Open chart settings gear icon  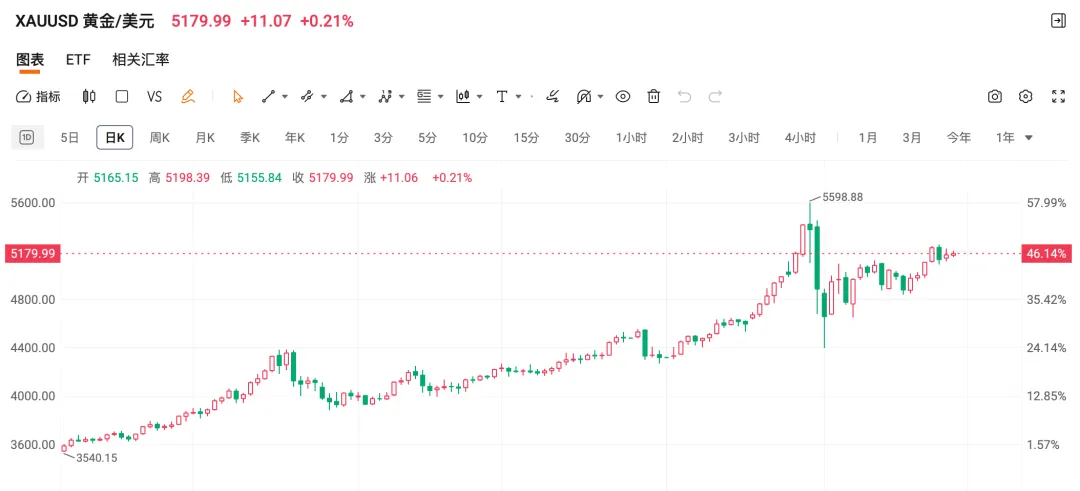point(1025,97)
